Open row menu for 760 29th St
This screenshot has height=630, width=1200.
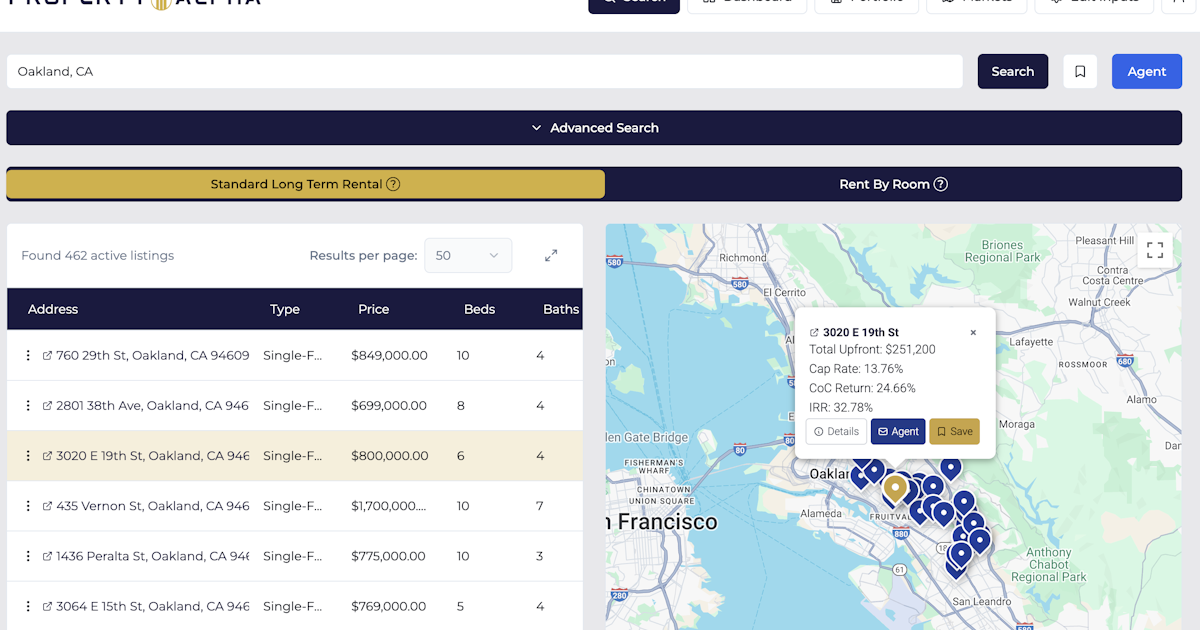(x=28, y=355)
